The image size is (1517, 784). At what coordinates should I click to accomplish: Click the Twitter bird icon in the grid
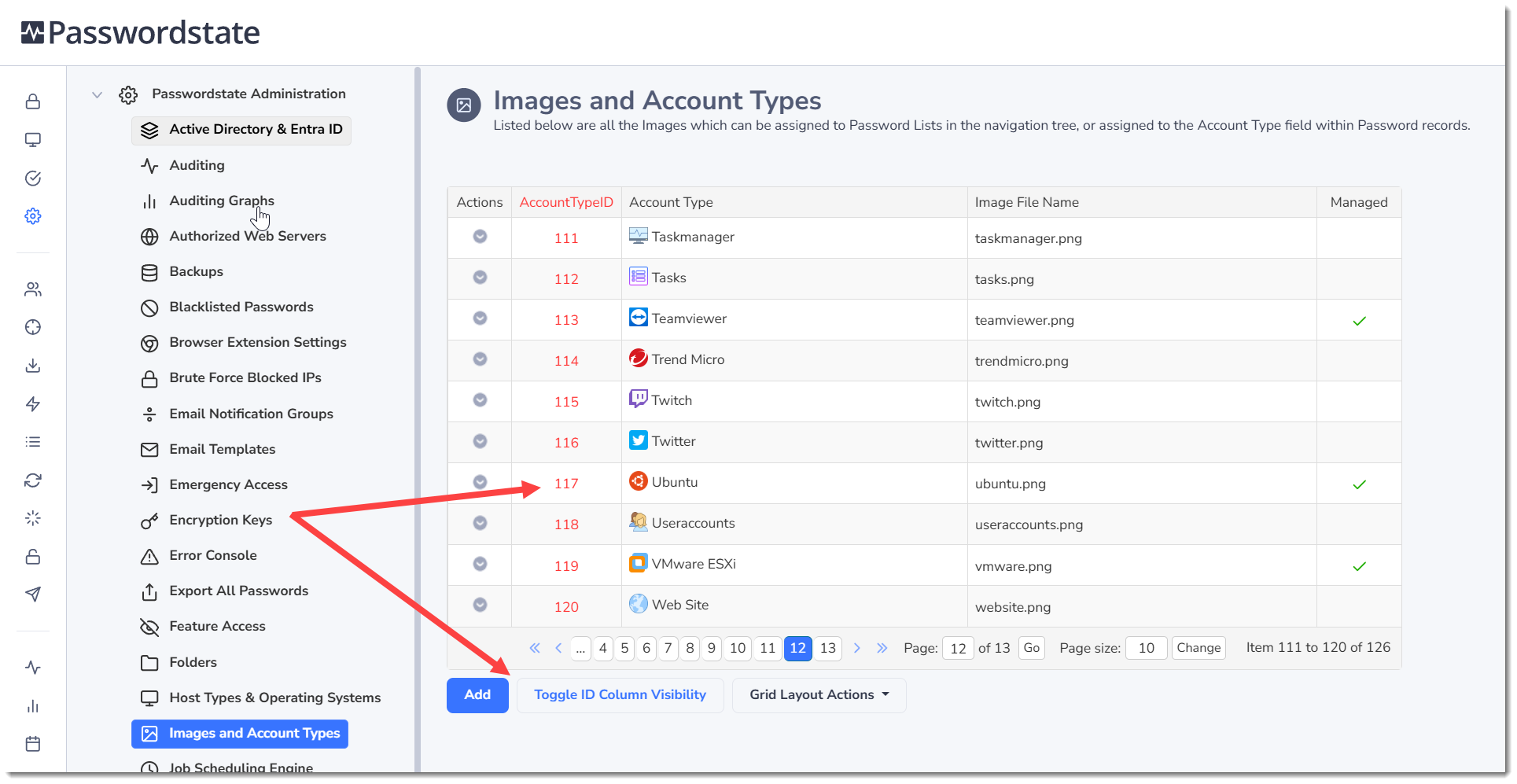639,440
